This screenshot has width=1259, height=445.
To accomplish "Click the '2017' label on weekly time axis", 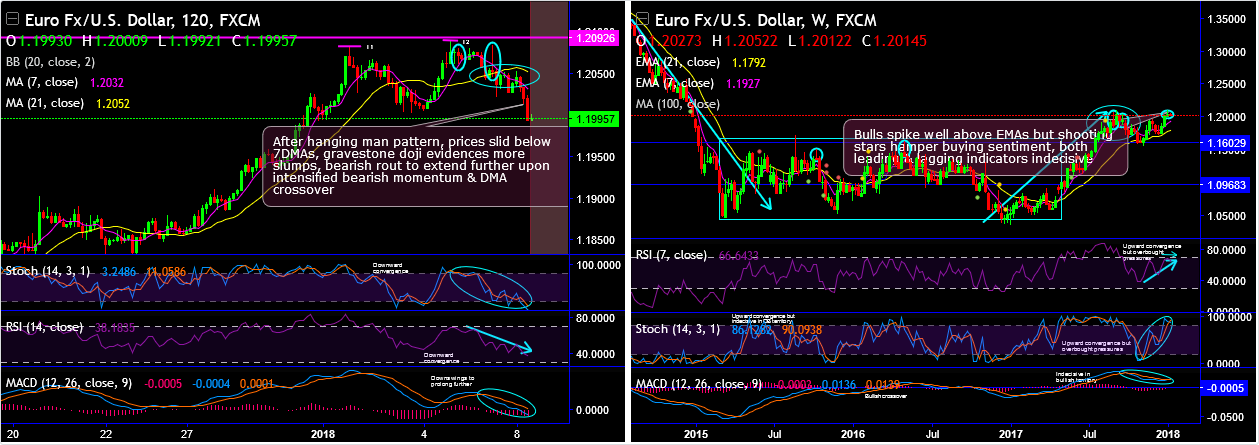I will [x=1009, y=435].
